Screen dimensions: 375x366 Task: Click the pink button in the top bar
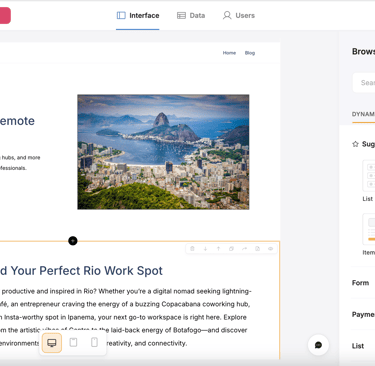tap(5, 16)
